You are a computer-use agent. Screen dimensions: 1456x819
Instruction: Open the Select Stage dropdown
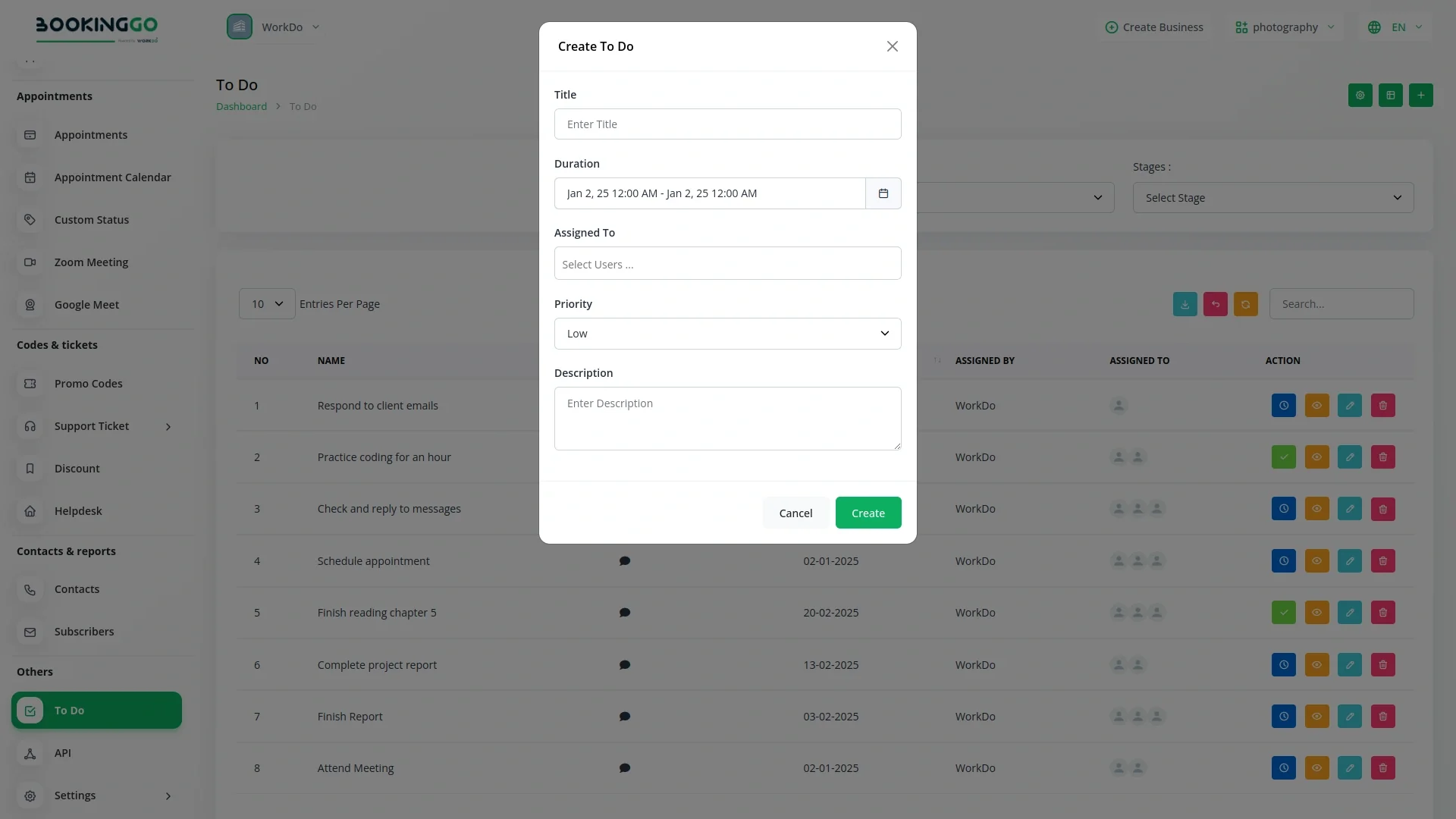[1272, 198]
